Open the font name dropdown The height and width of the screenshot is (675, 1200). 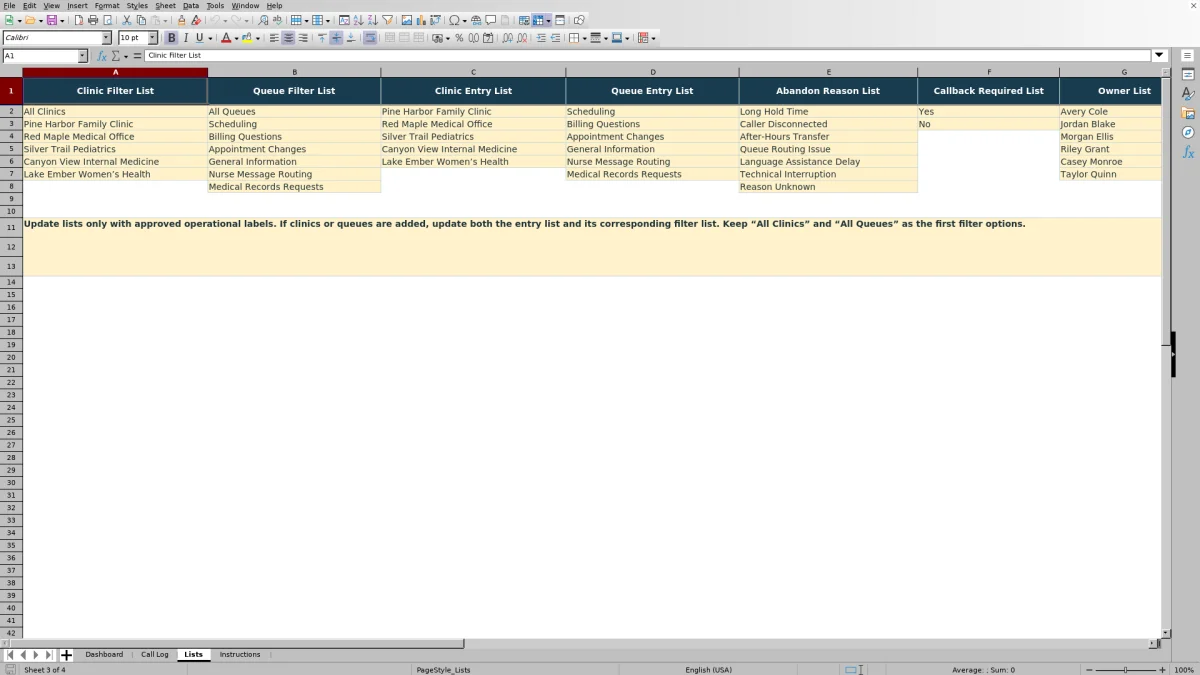click(106, 38)
